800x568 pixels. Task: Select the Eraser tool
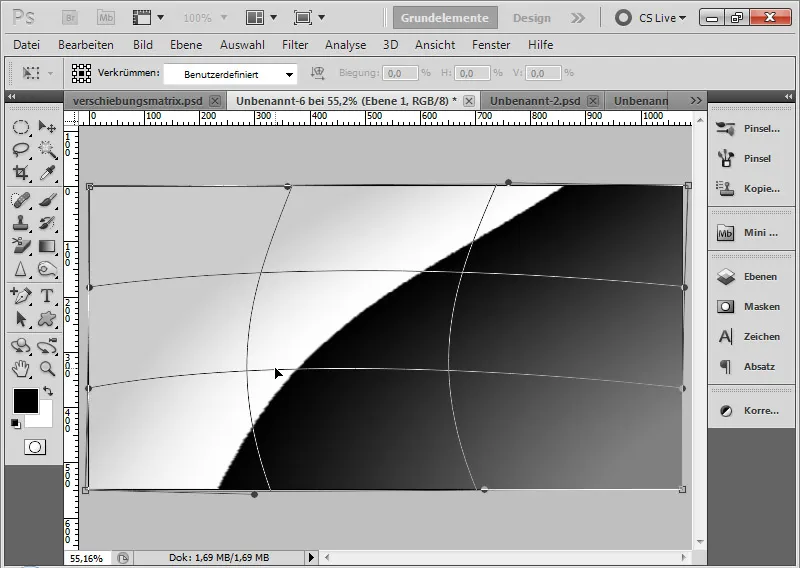[x=20, y=246]
